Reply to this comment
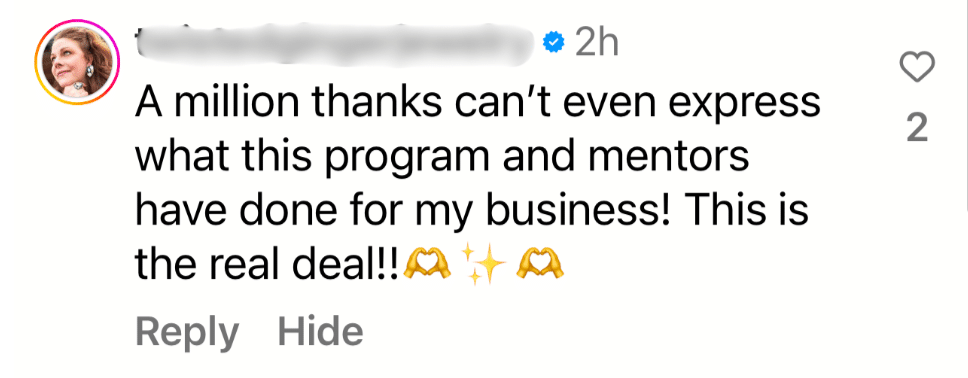The height and width of the screenshot is (378, 968). 187,334
